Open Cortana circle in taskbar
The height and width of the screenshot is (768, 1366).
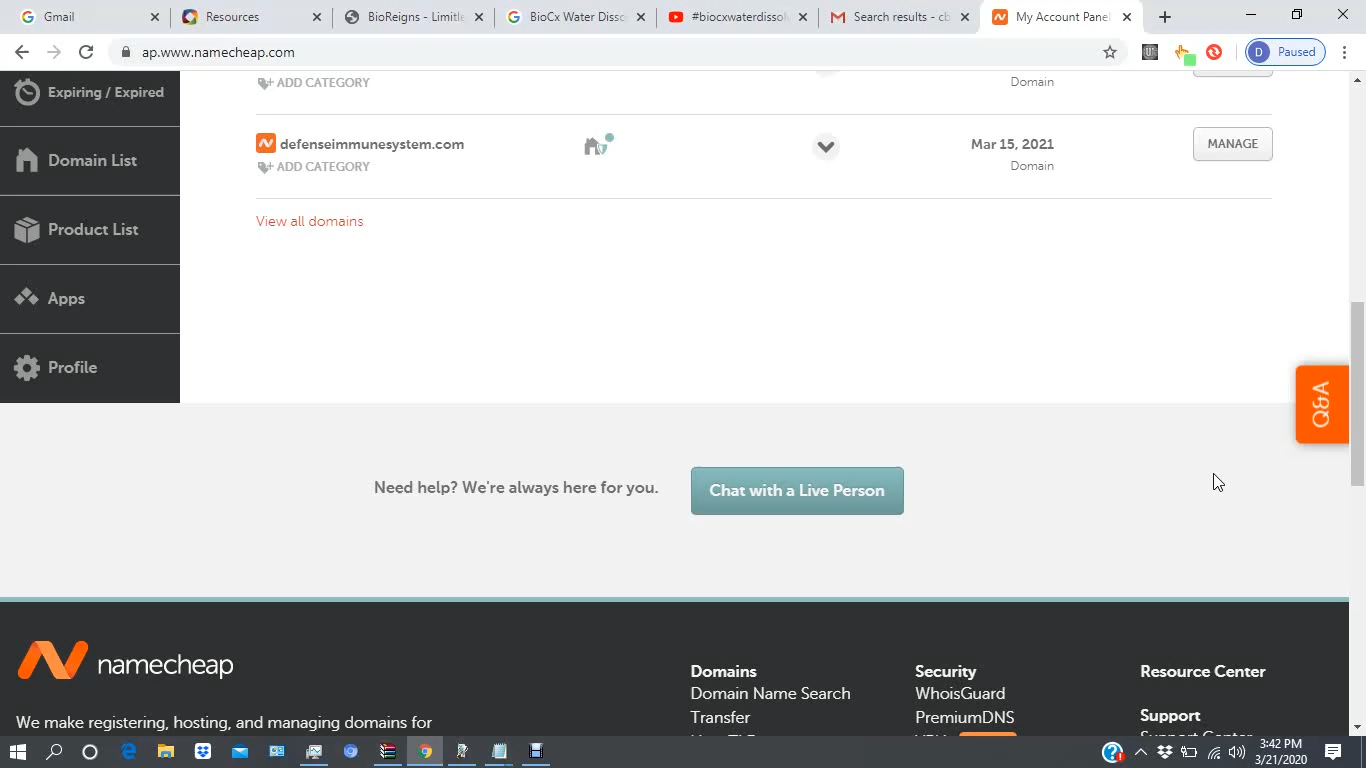(x=90, y=751)
